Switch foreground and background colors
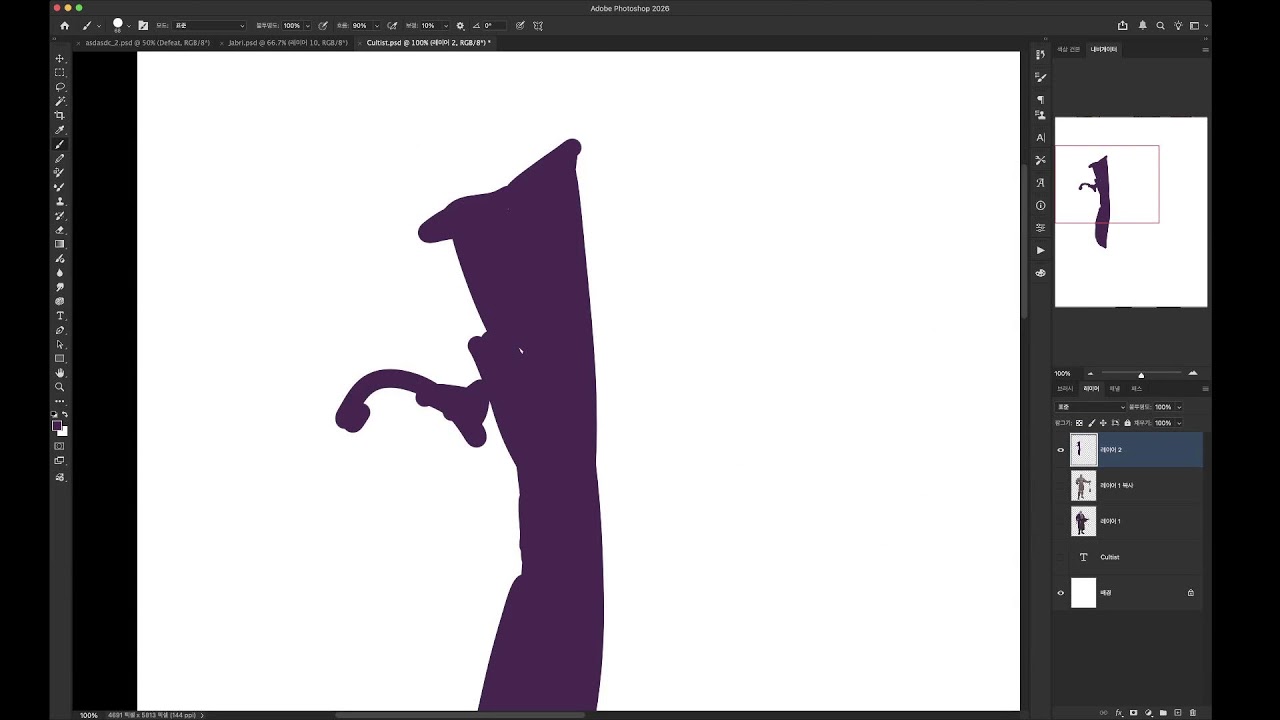The height and width of the screenshot is (720, 1280). (65, 414)
